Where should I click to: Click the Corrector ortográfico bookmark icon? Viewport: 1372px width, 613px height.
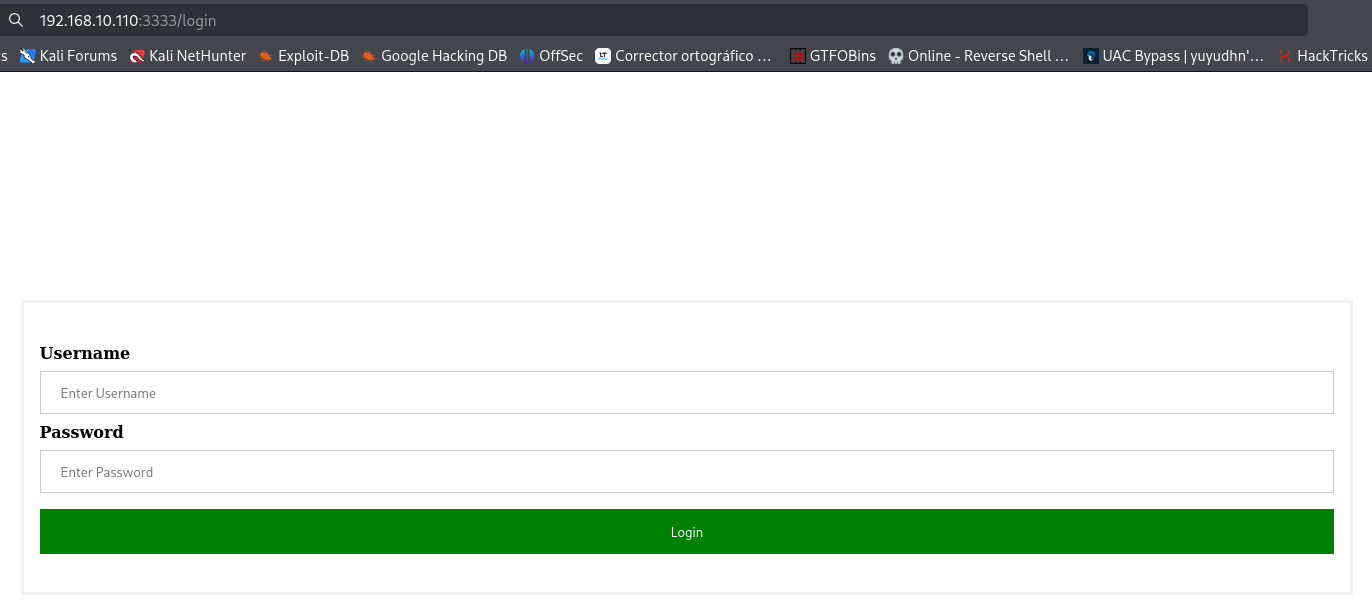(603, 56)
